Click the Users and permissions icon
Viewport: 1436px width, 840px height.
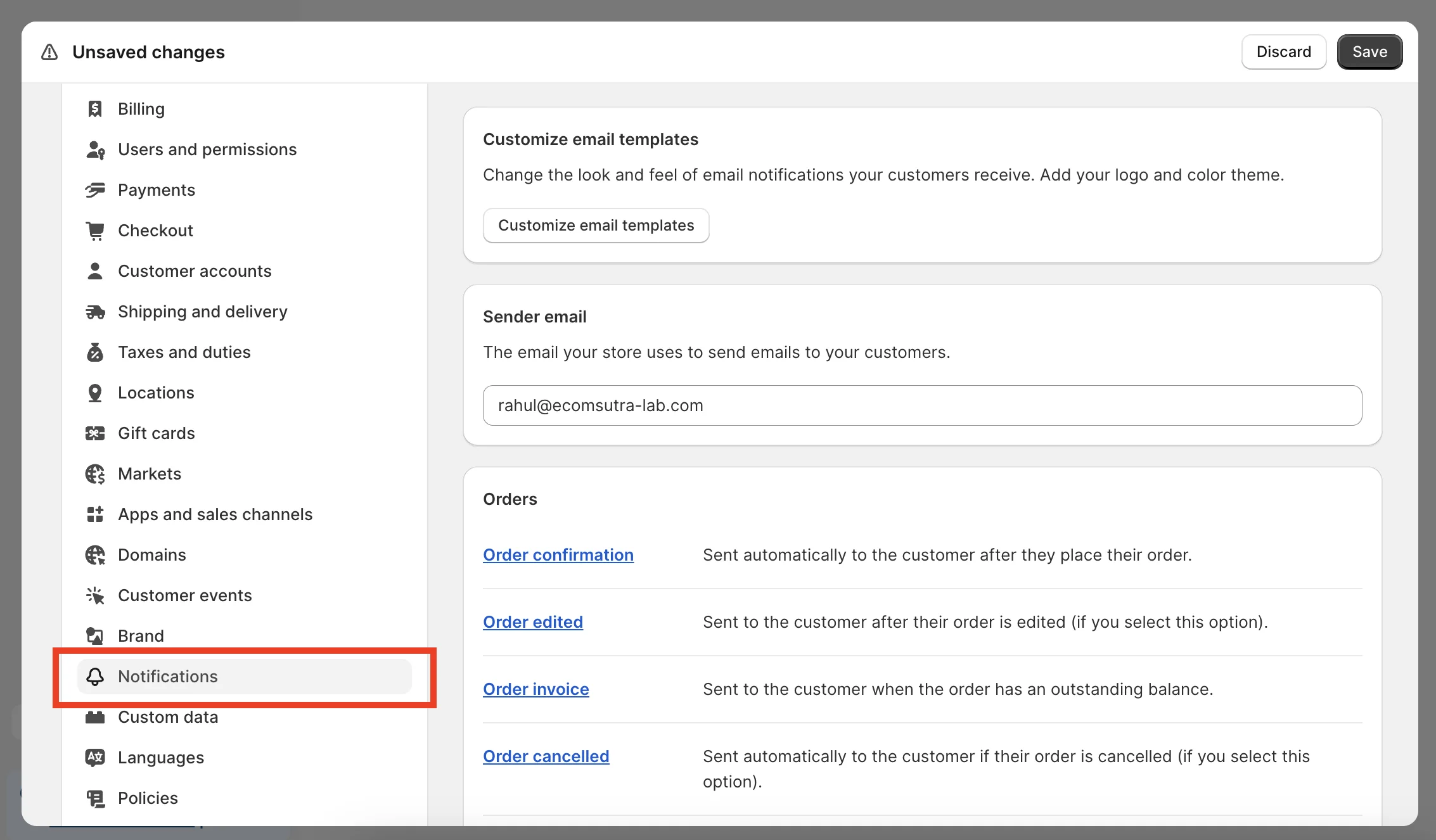pos(95,150)
